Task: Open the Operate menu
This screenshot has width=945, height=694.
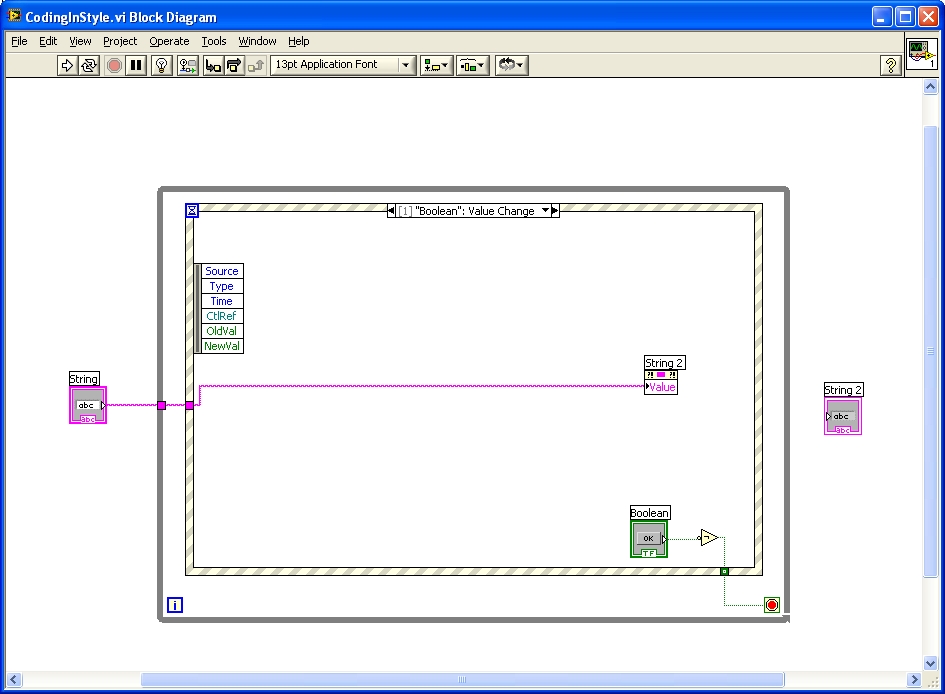Action: click(x=169, y=41)
